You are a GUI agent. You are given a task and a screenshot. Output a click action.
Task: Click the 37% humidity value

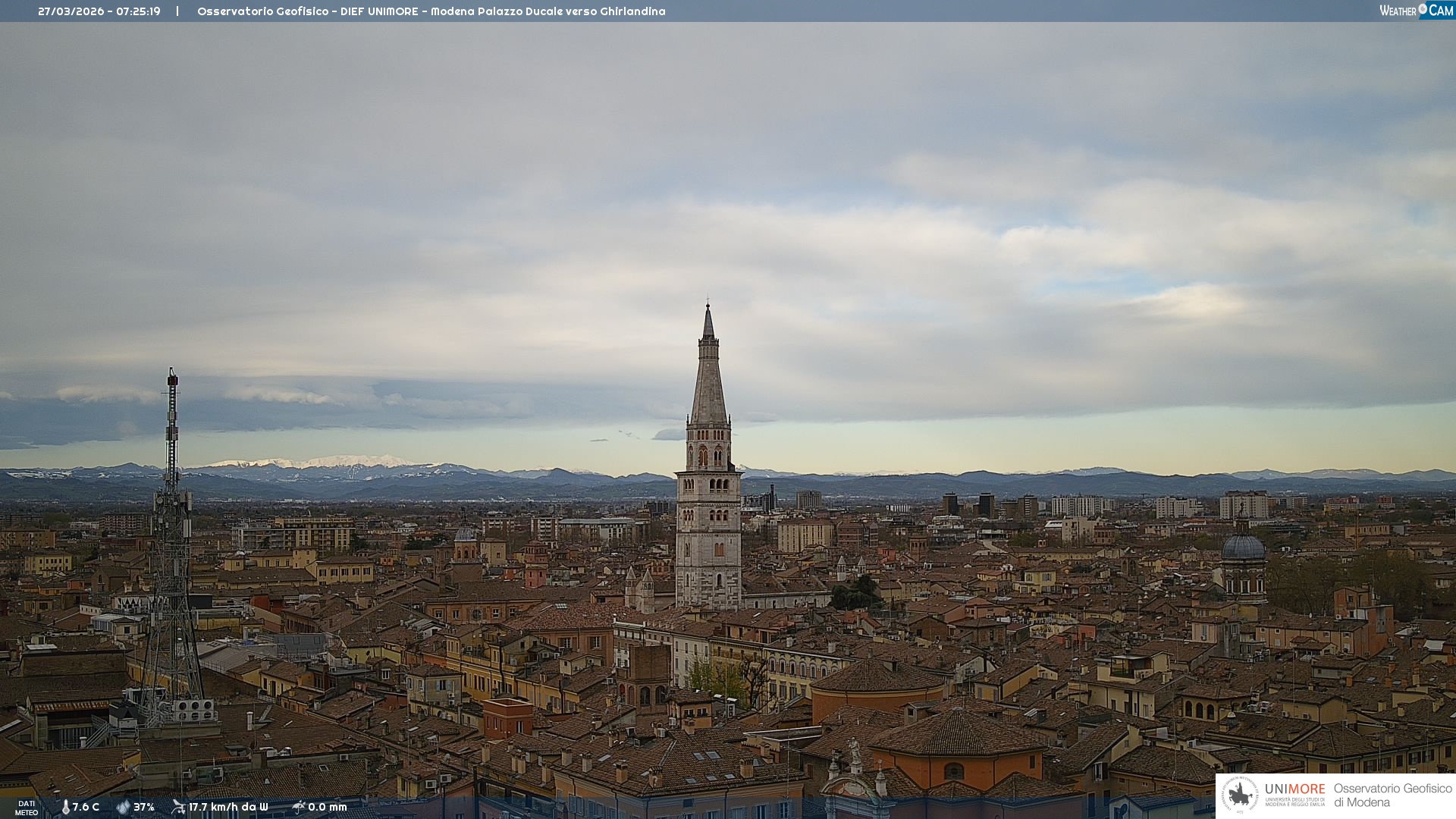(144, 807)
